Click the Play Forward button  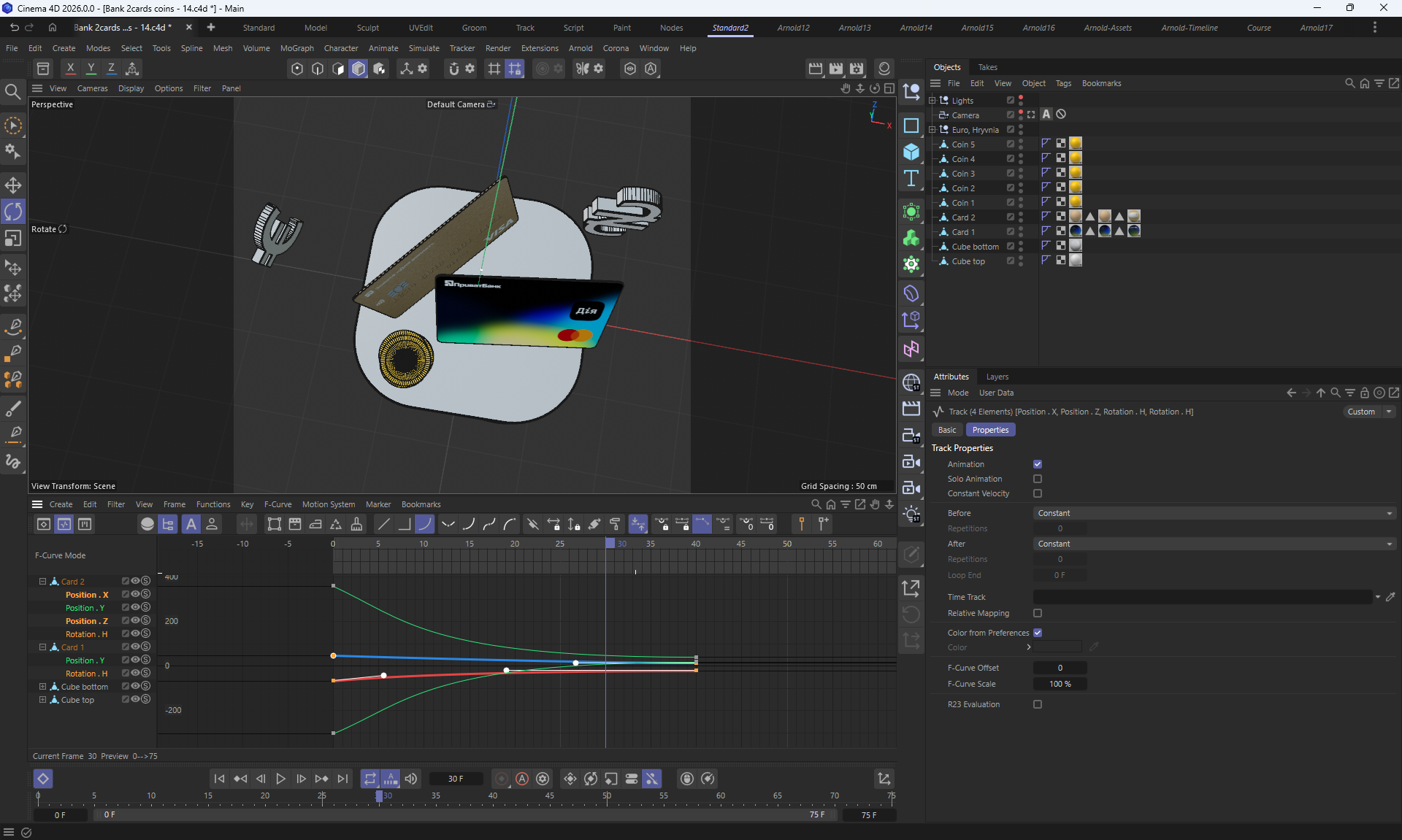pyautogui.click(x=280, y=779)
